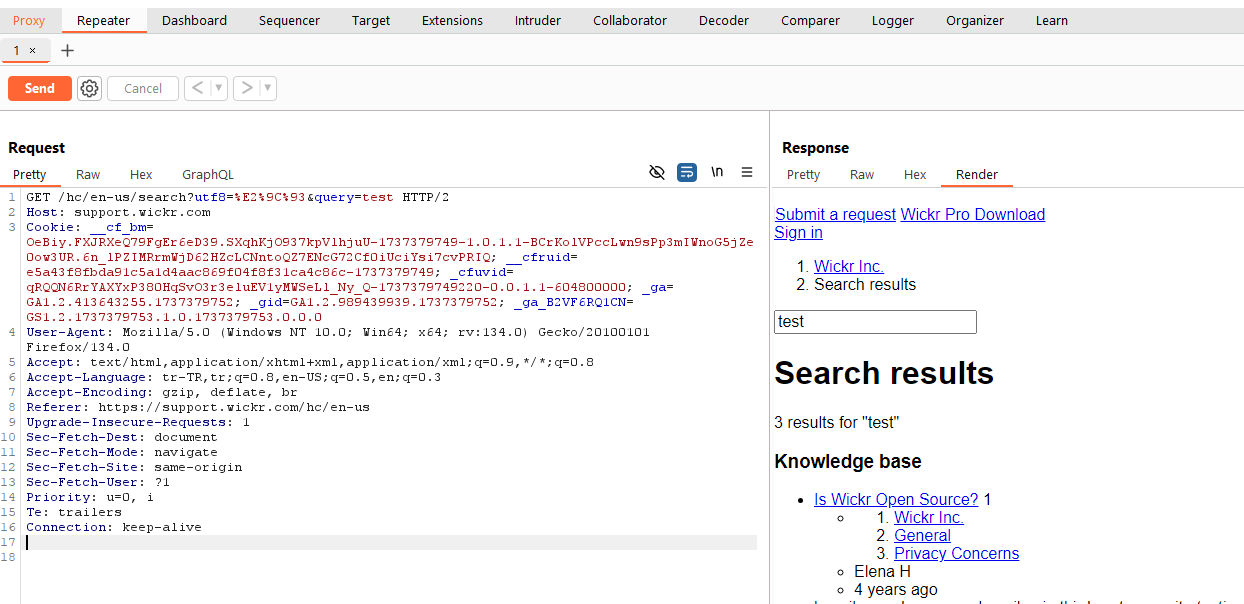Click the Upgrade-Insecure-Requests header line
This screenshot has height=604, width=1244.
pos(138,422)
